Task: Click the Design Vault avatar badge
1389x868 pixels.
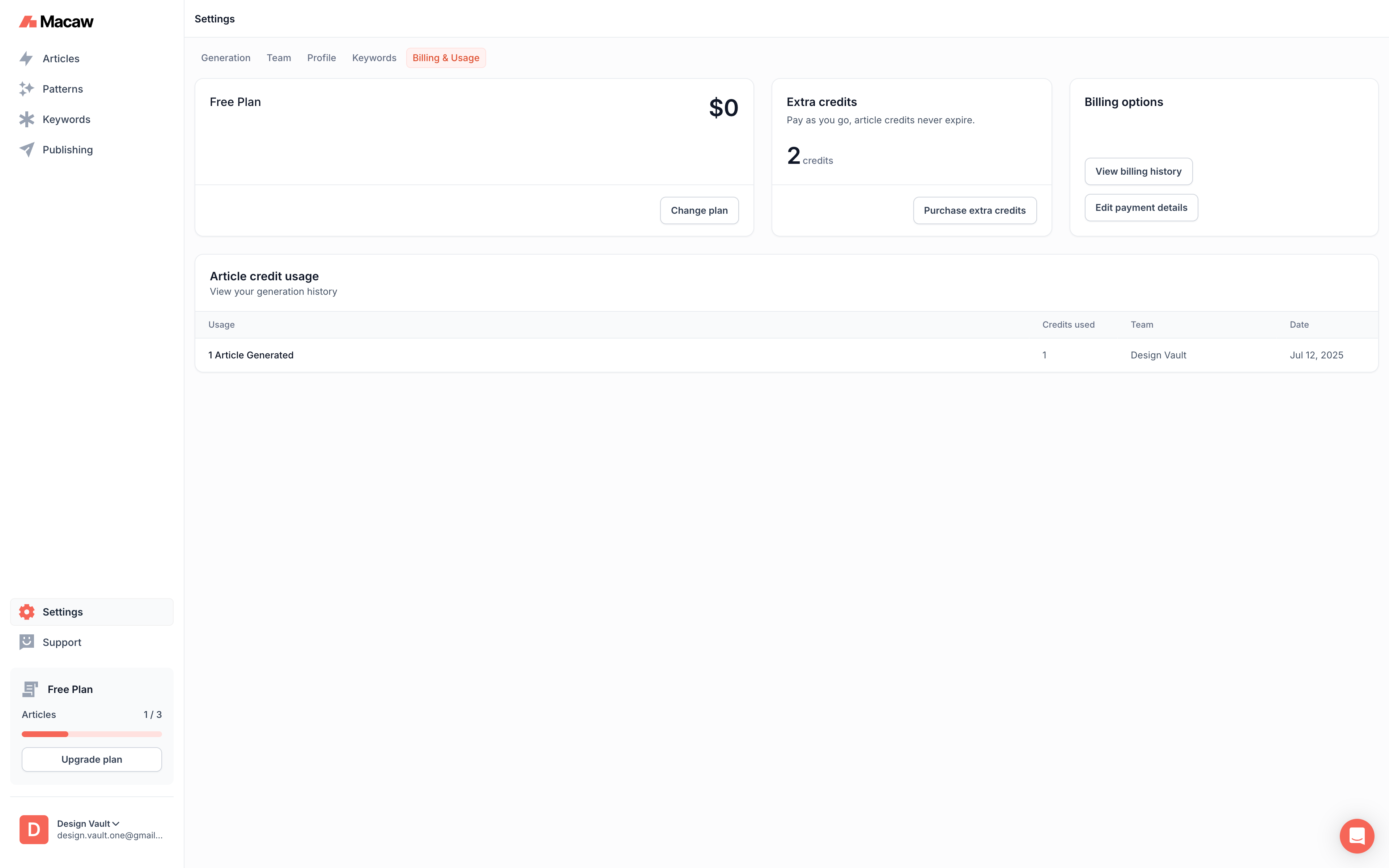Action: tap(33, 829)
